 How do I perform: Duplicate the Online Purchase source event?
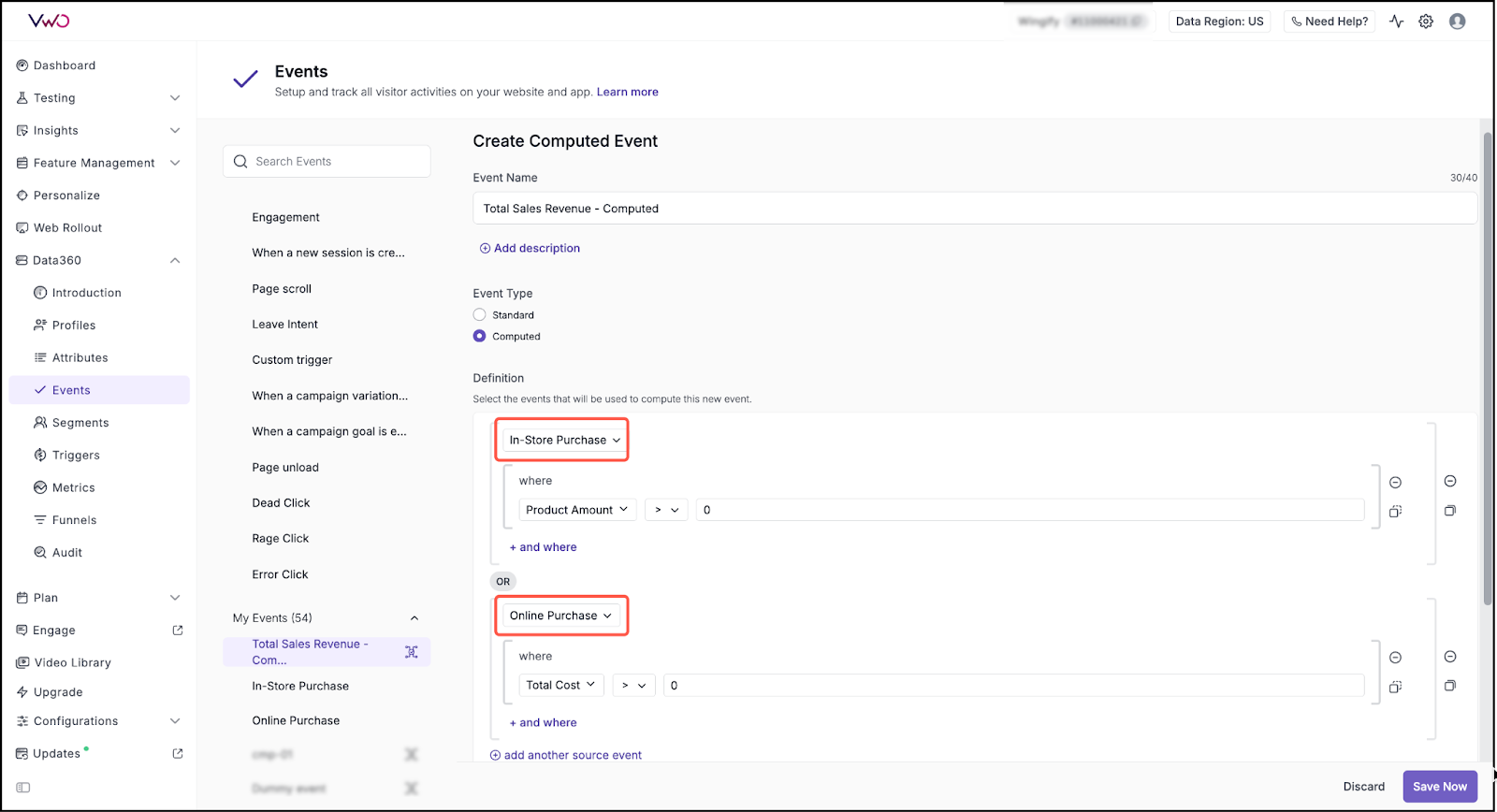pyautogui.click(x=1450, y=686)
